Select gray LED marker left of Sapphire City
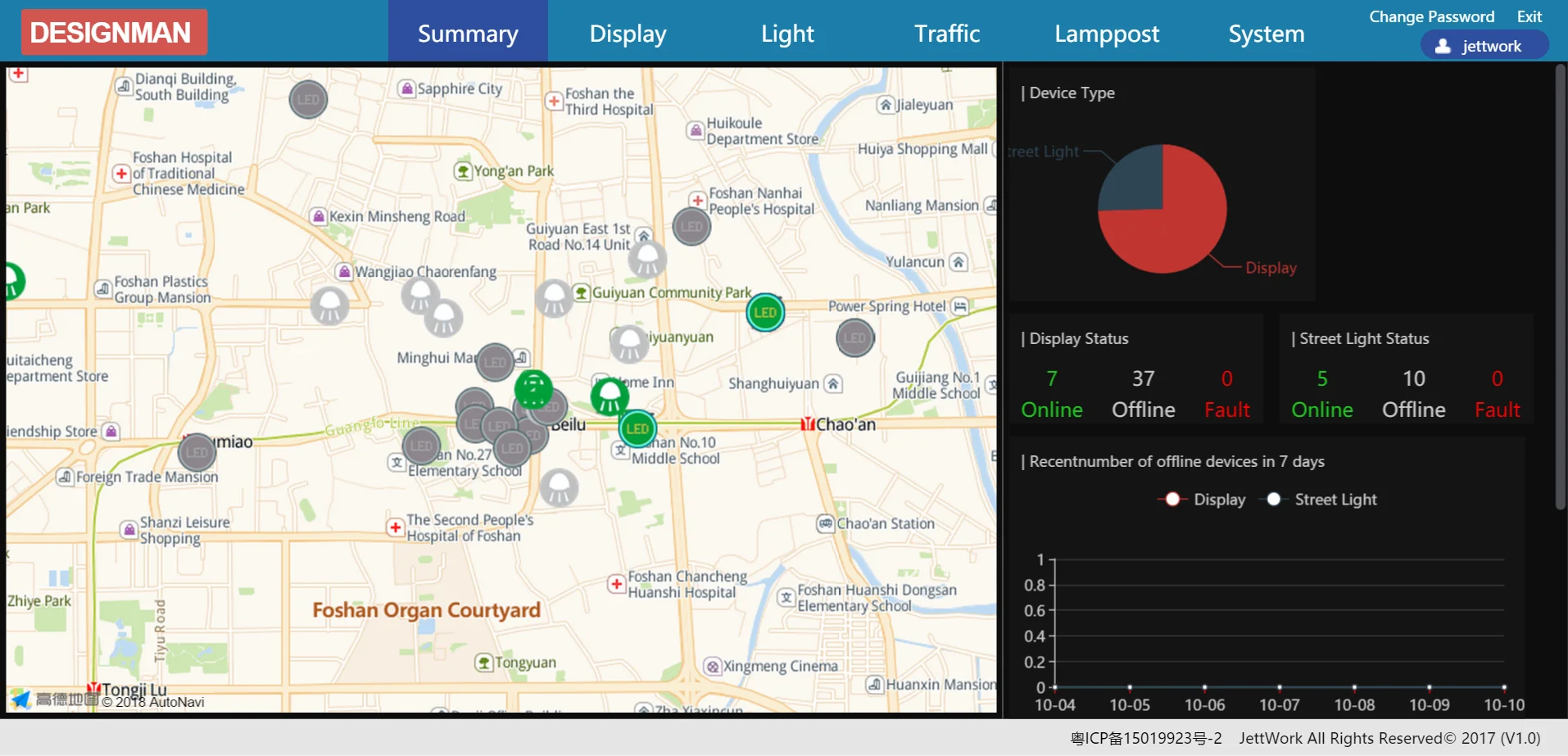 pos(309,100)
